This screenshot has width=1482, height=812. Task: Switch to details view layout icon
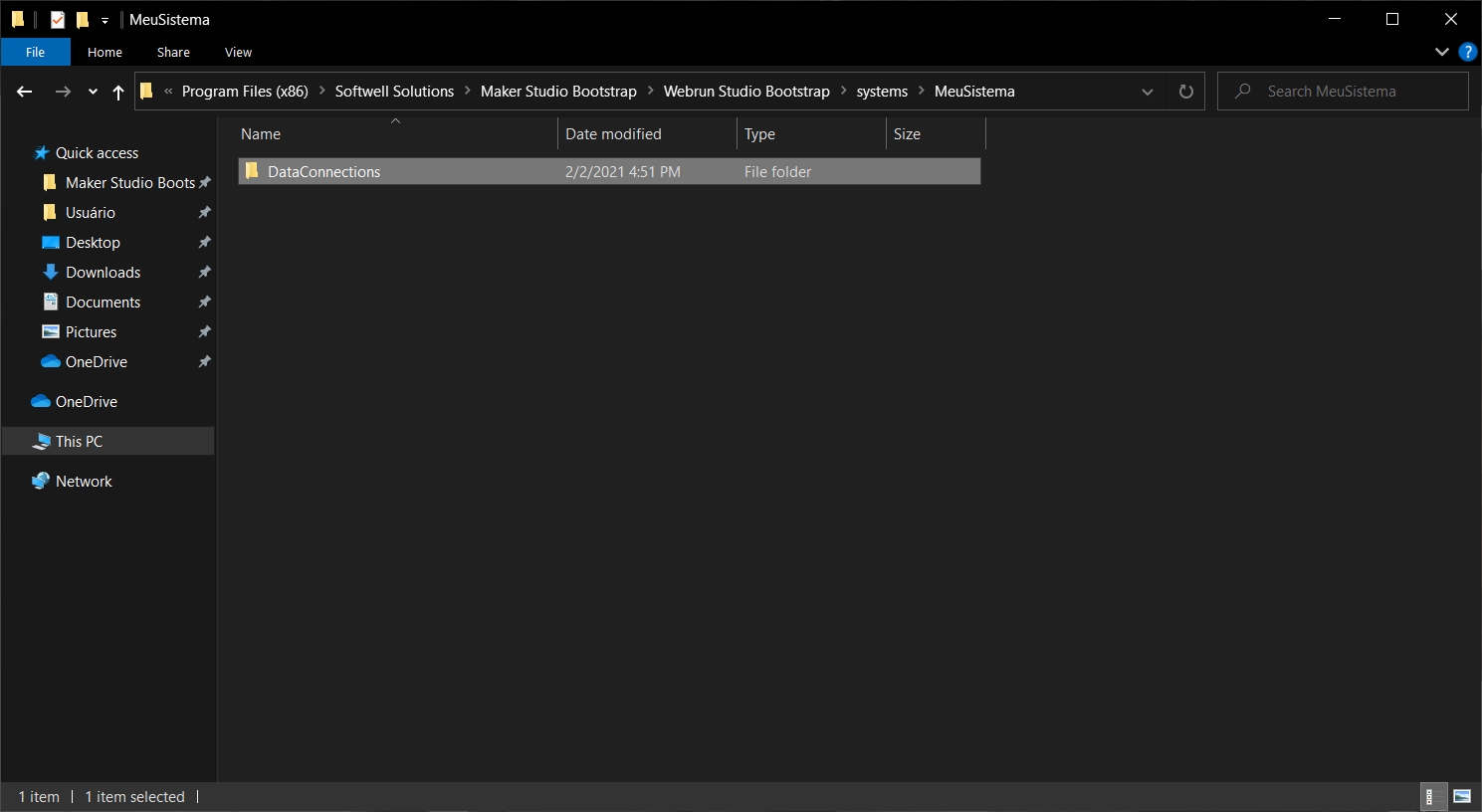[x=1429, y=796]
